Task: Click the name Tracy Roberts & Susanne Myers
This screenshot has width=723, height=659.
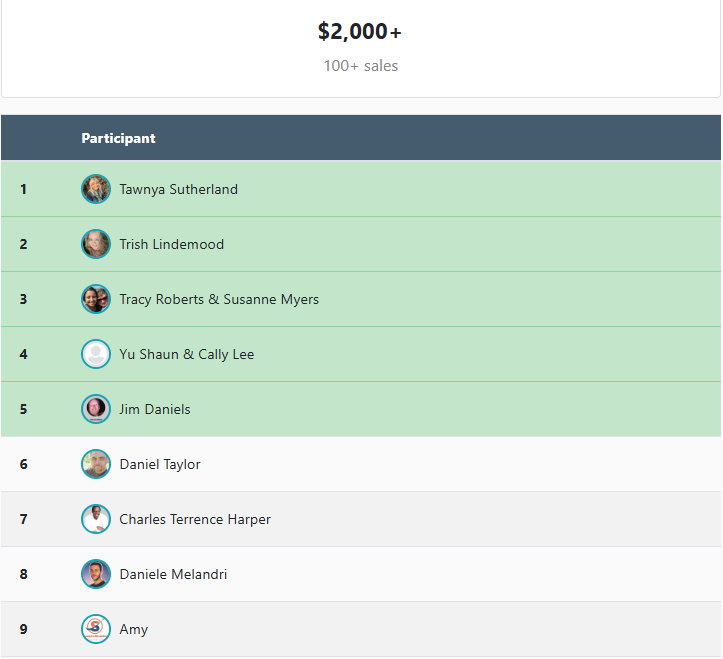Action: click(219, 299)
